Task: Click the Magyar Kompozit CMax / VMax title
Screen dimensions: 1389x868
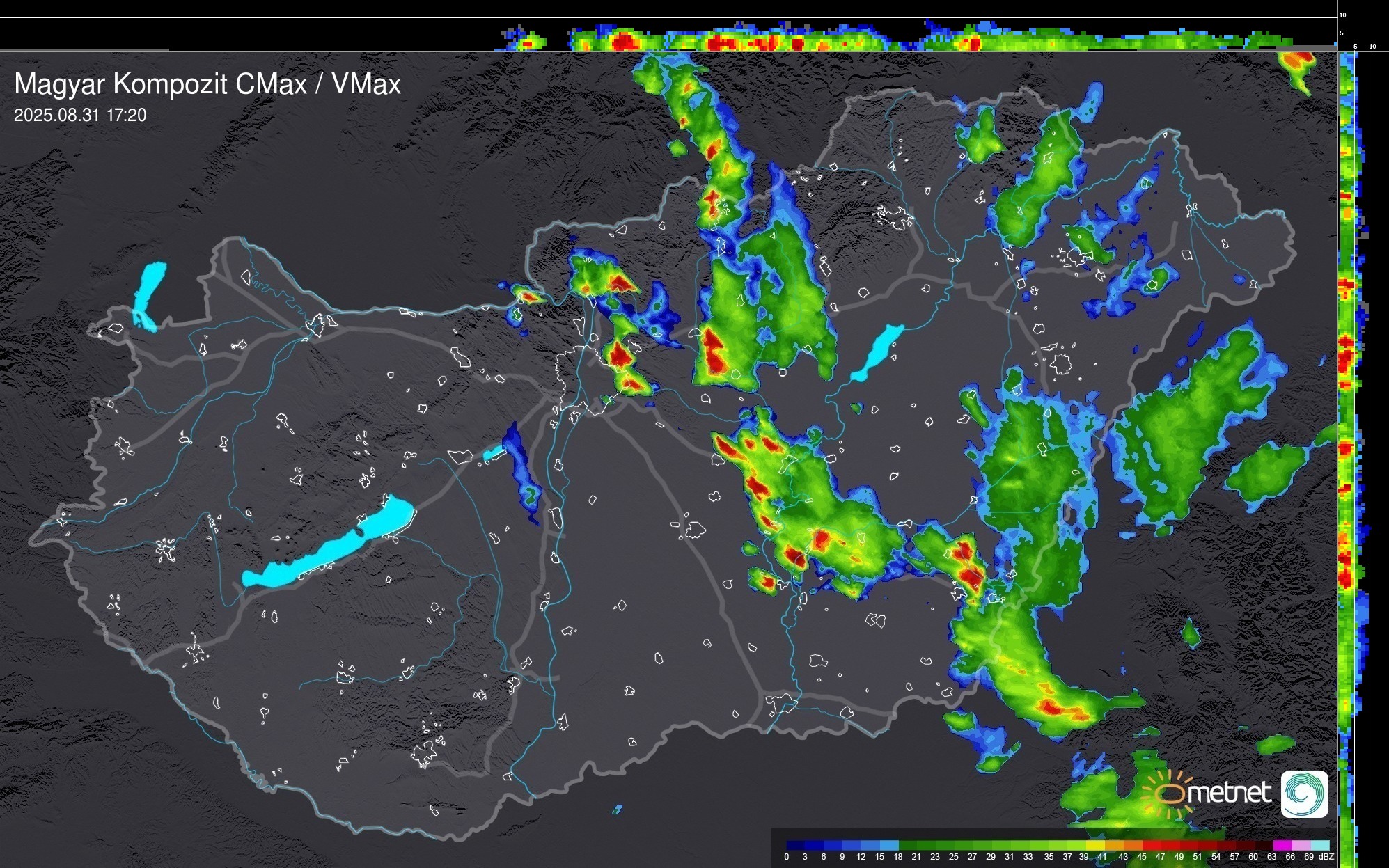Action: 207,84
